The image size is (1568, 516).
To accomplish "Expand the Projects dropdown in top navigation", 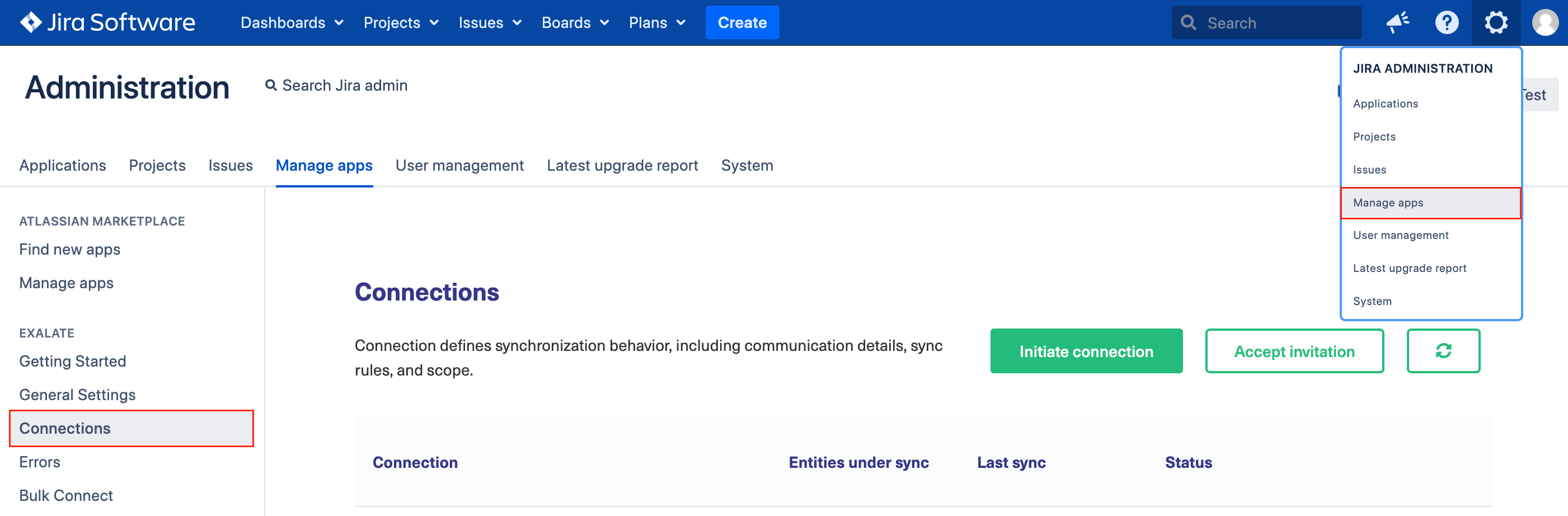I will click(x=401, y=22).
